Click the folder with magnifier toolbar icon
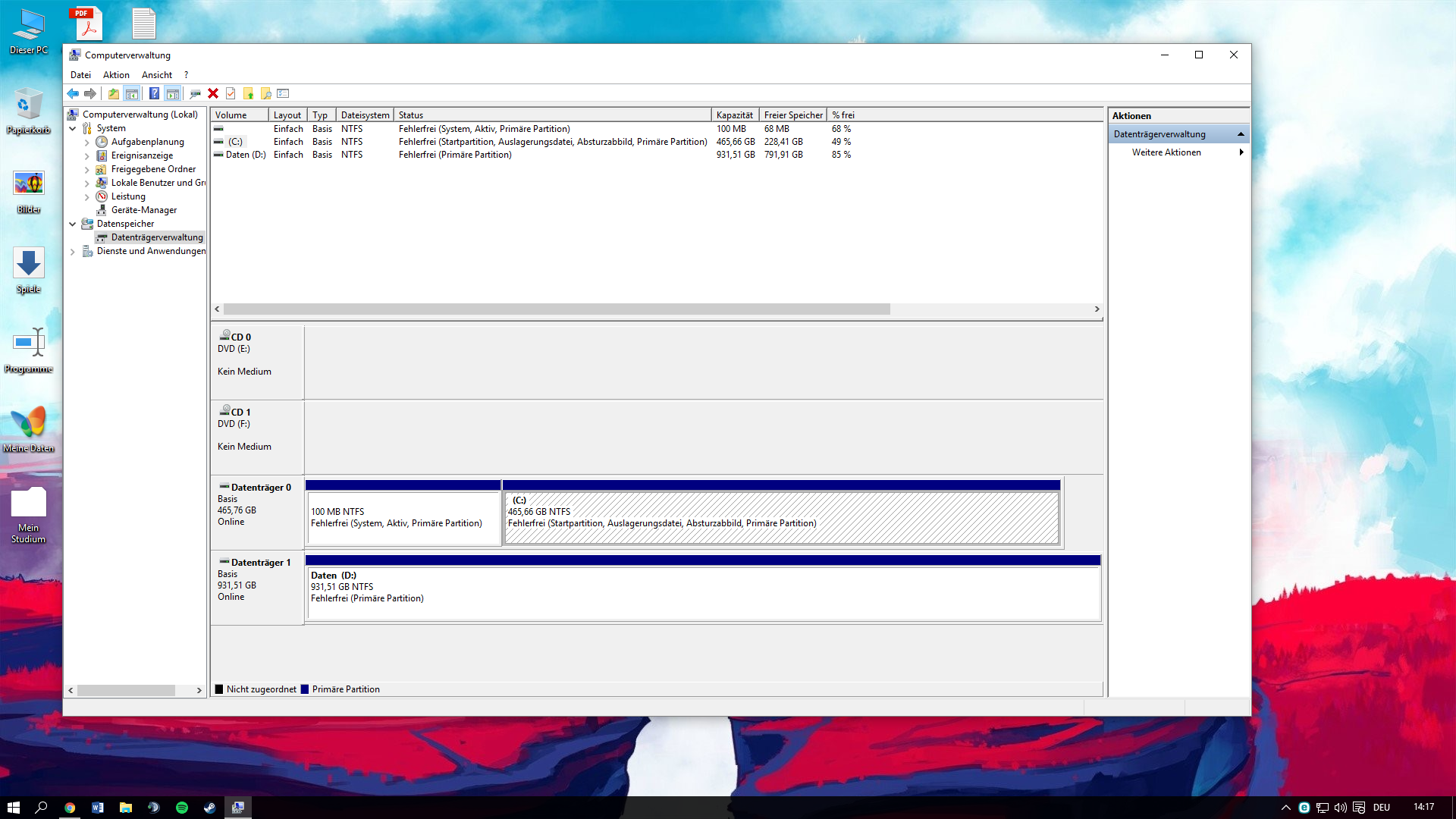This screenshot has height=819, width=1456. (x=265, y=93)
